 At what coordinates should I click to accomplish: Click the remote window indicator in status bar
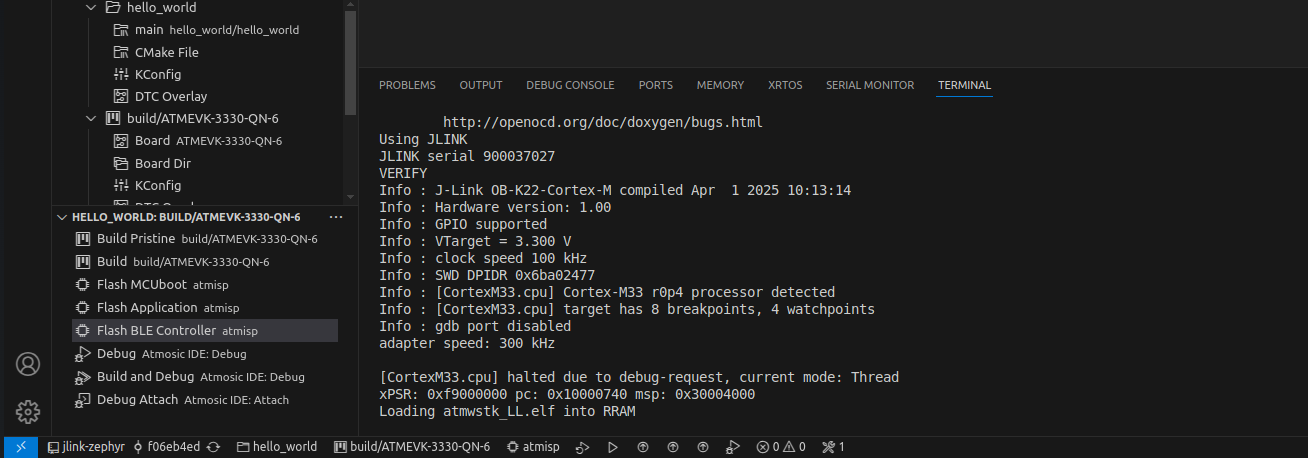(20, 447)
